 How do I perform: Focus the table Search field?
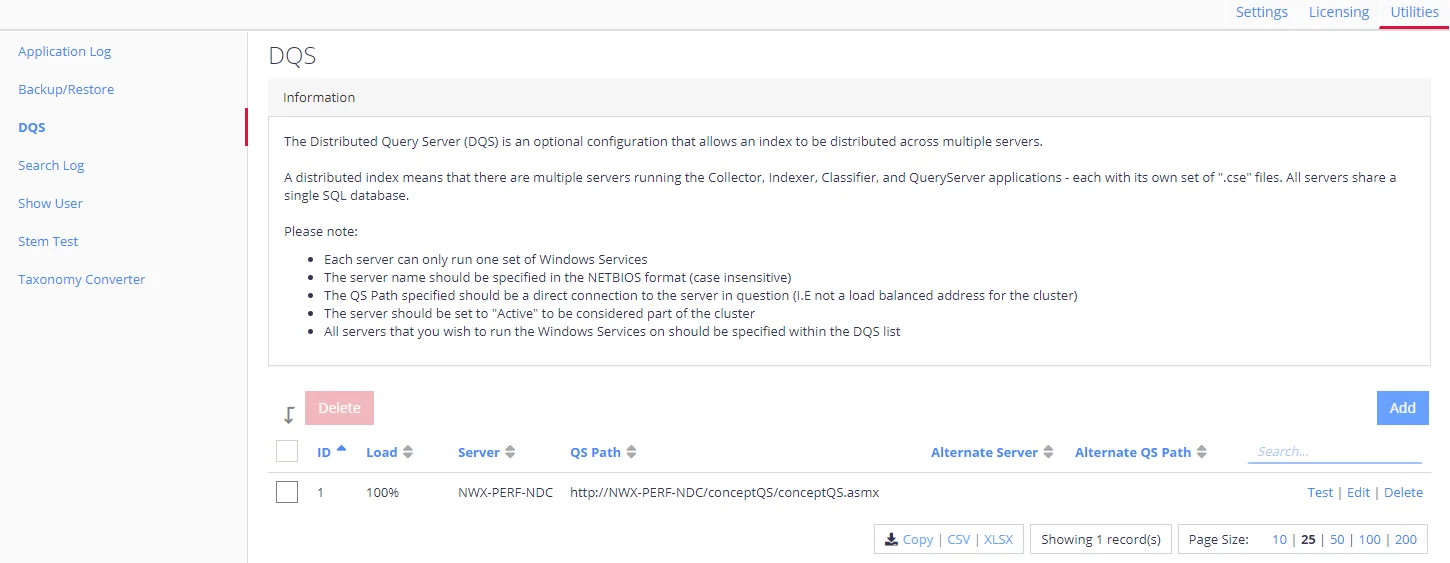click(1335, 451)
